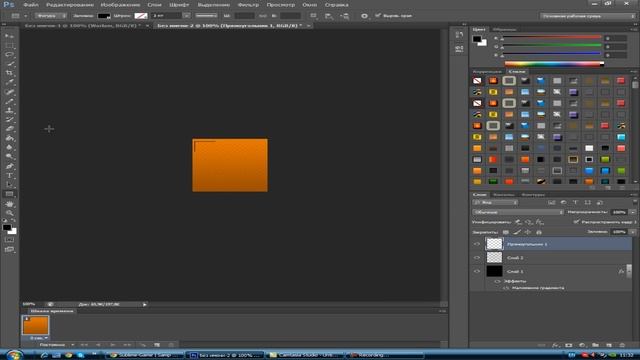Lock all padlock icon
This screenshot has width=640, height=360.
pyautogui.click(x=539, y=232)
